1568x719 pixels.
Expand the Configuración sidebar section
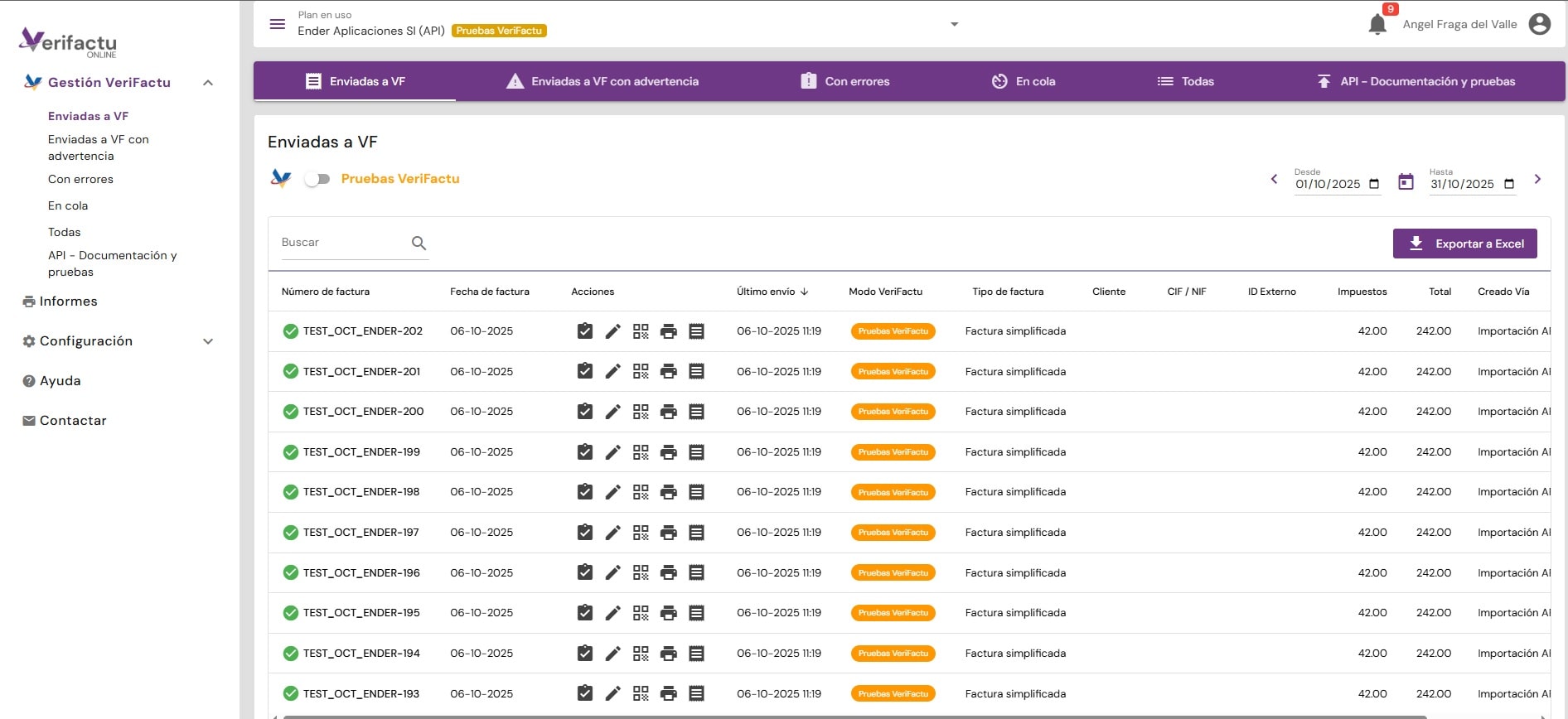[208, 341]
